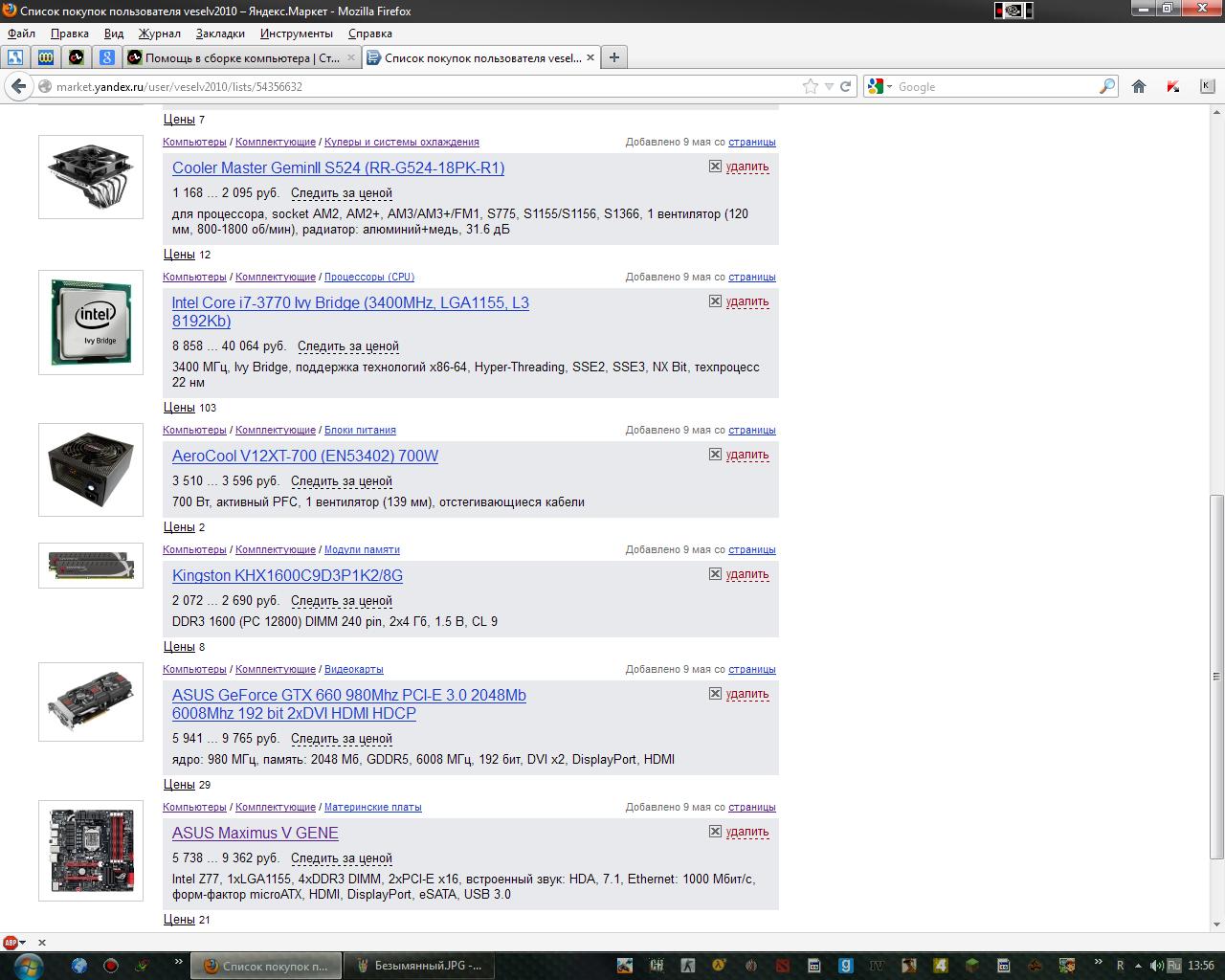This screenshot has height=980, width=1225.
Task: Expand the overflow chevron left of Firefox taskbar button
Action: (178, 962)
